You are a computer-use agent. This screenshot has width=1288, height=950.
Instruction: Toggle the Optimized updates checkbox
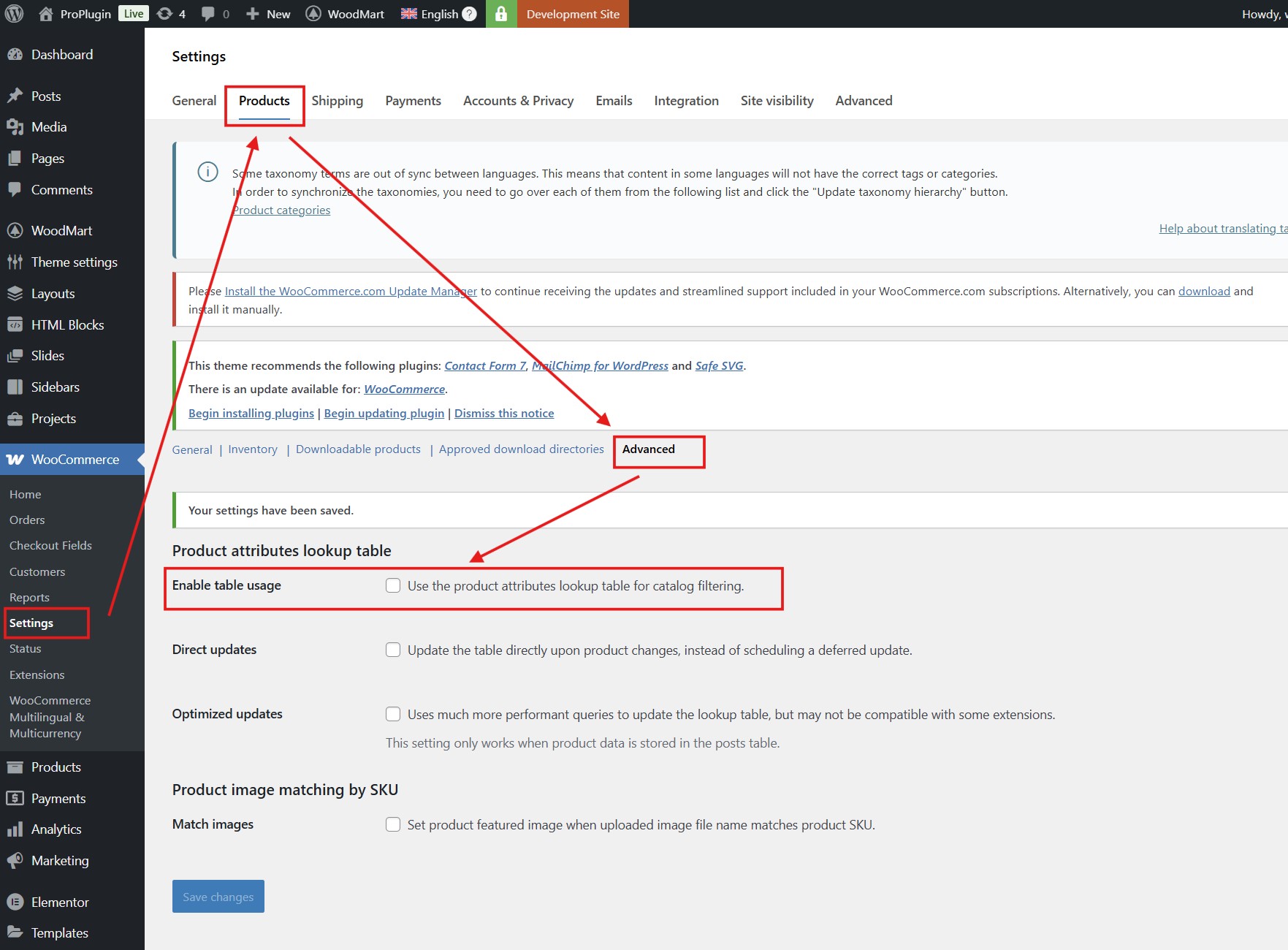[x=393, y=714]
